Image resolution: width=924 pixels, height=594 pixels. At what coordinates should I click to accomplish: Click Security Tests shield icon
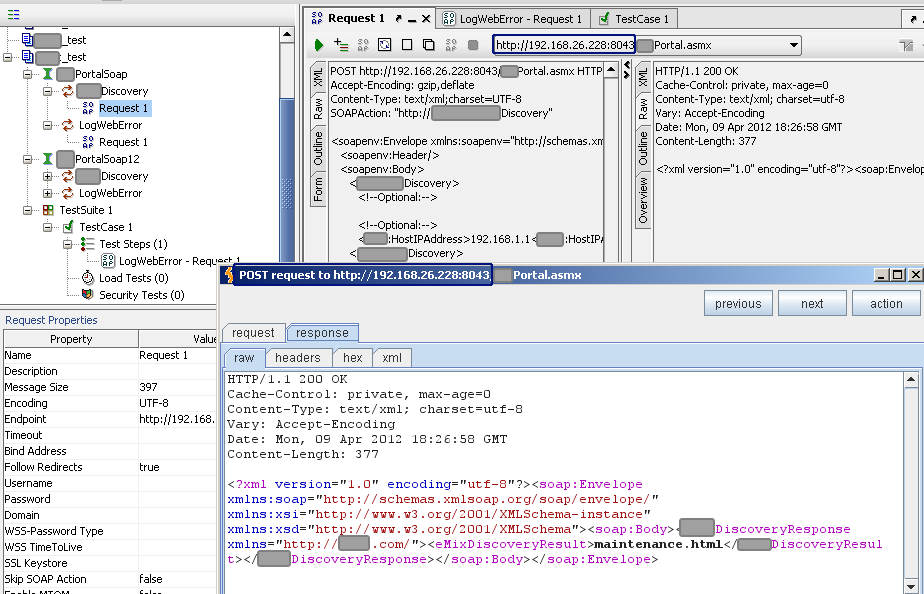click(x=88, y=295)
